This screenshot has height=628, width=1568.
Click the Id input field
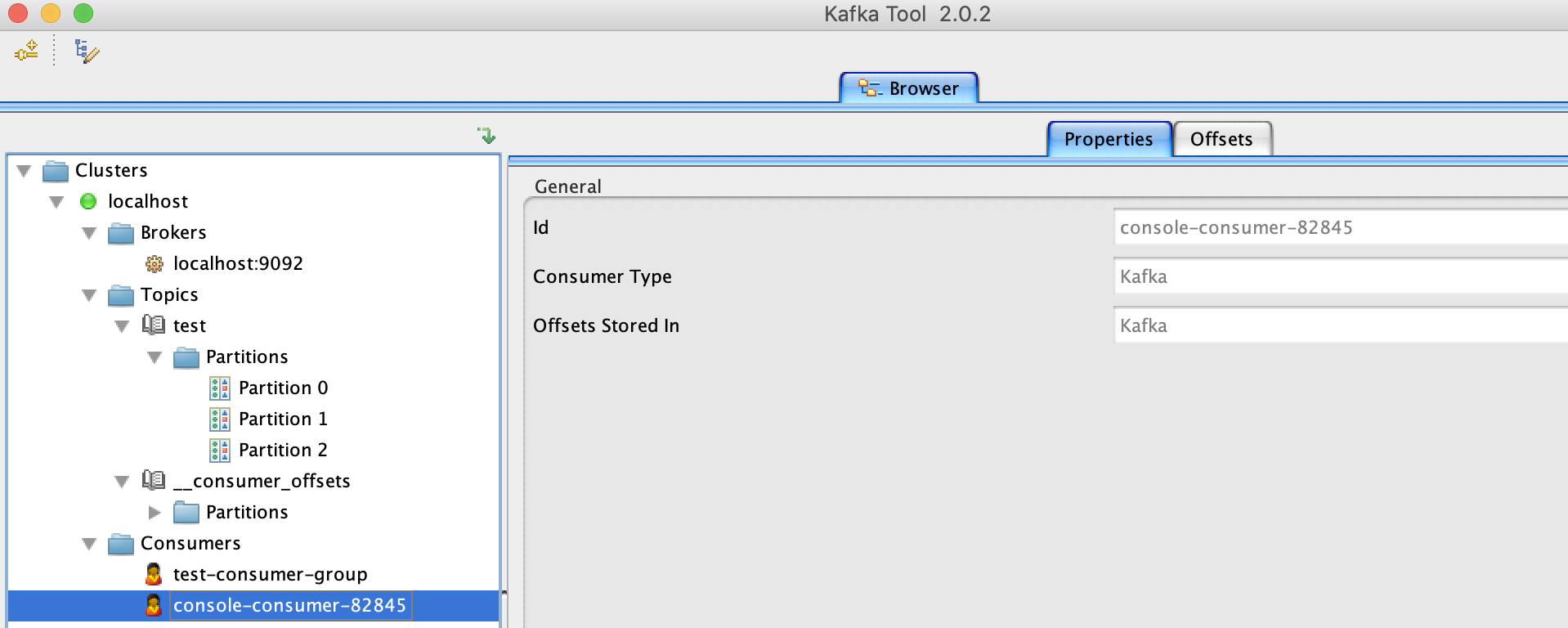click(x=1341, y=227)
